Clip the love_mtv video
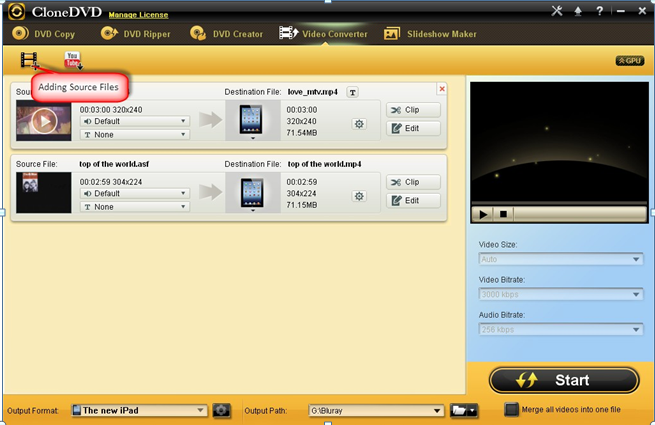Screen dimensions: 655x425 [x=413, y=110]
